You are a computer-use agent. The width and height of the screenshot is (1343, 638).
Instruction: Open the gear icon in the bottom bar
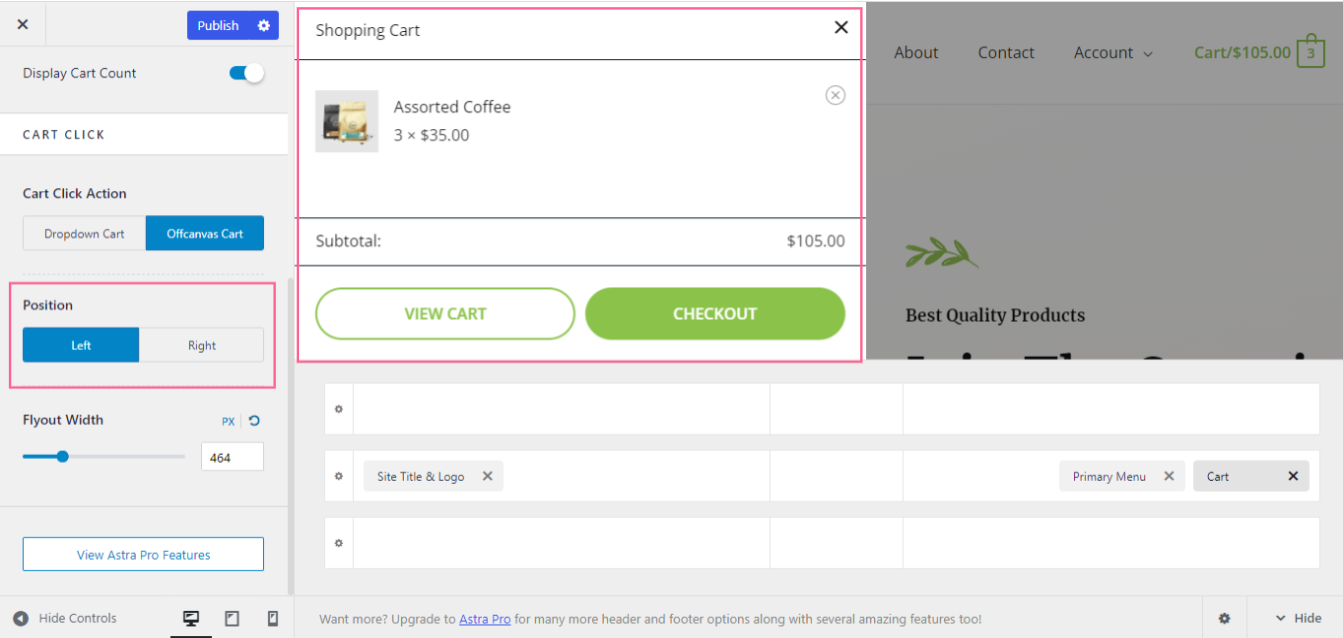1223,618
